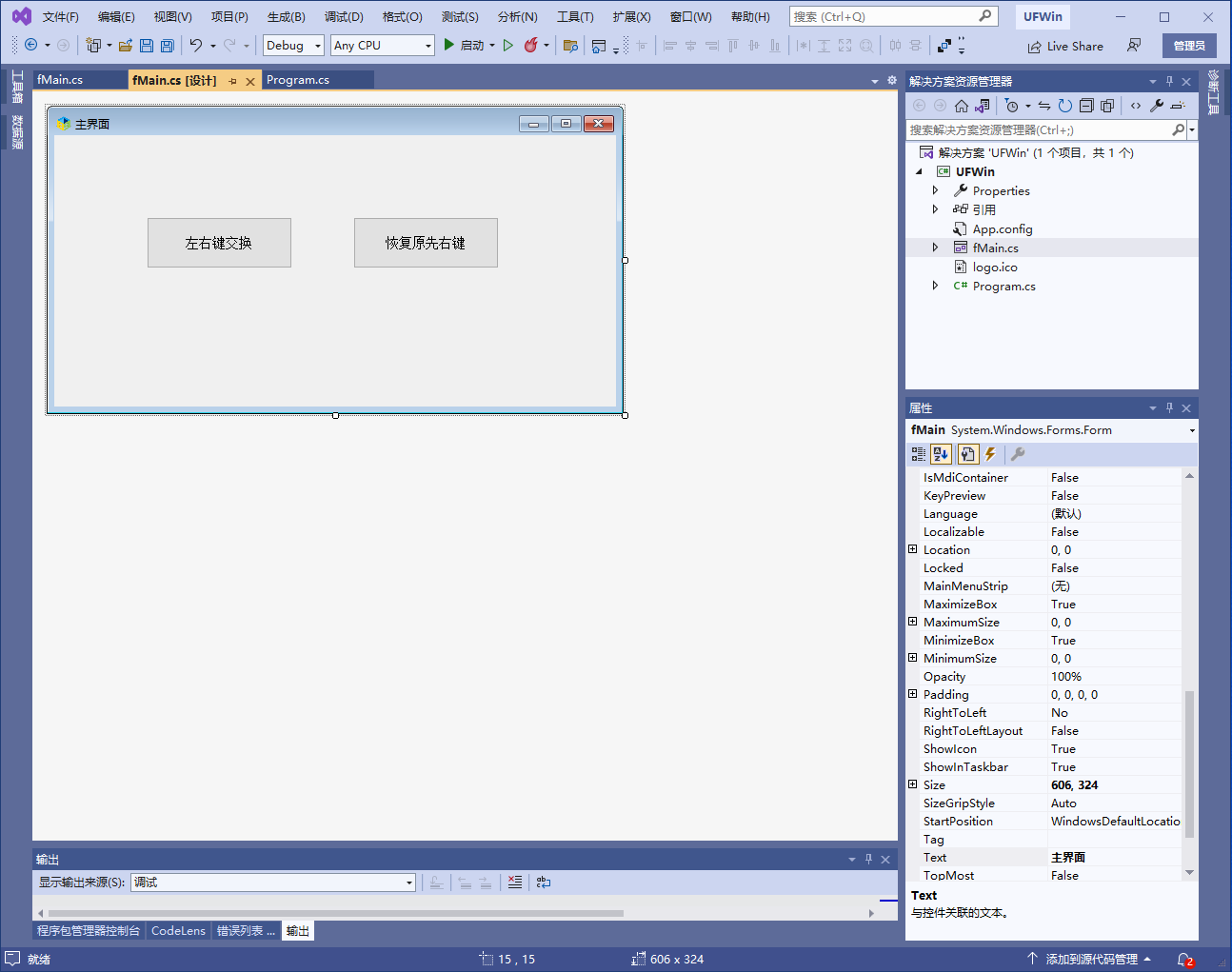Click the main search box (Ctrl+Q)
This screenshot has width=1232, height=972.
[x=893, y=16]
